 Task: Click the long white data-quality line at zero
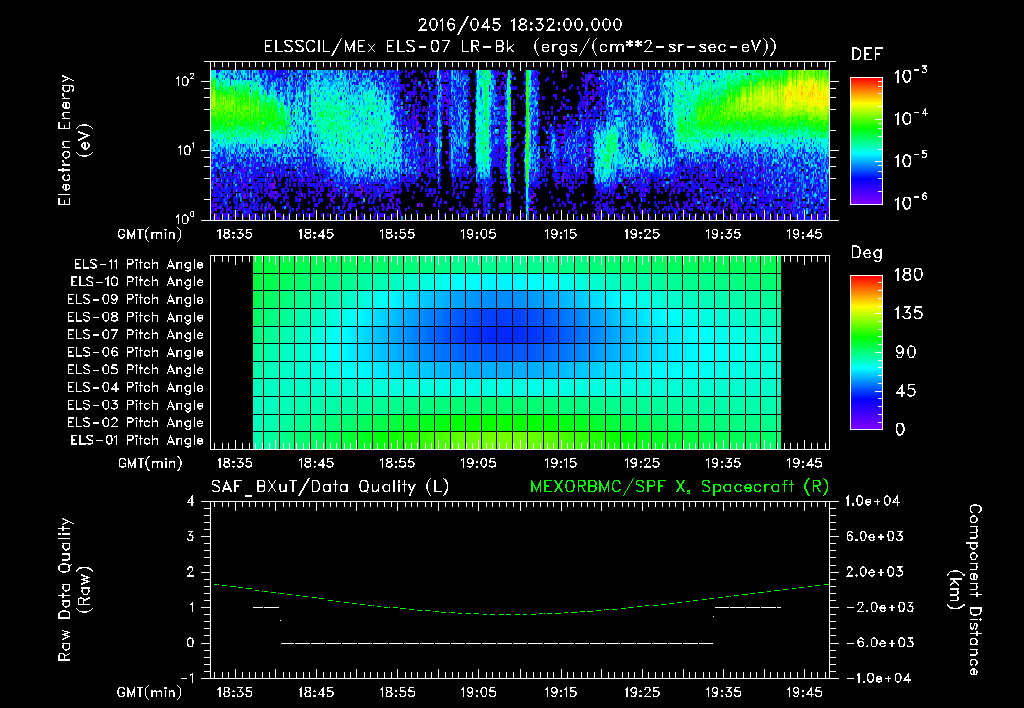pyautogui.click(x=497, y=643)
